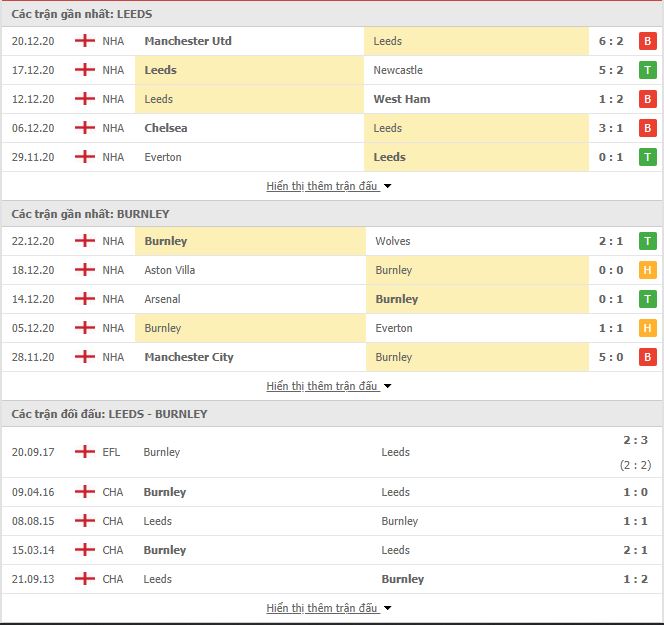Image resolution: width=664 pixels, height=625 pixels.
Task: Expand more matches under Leeds recent matches
Action: 329,186
